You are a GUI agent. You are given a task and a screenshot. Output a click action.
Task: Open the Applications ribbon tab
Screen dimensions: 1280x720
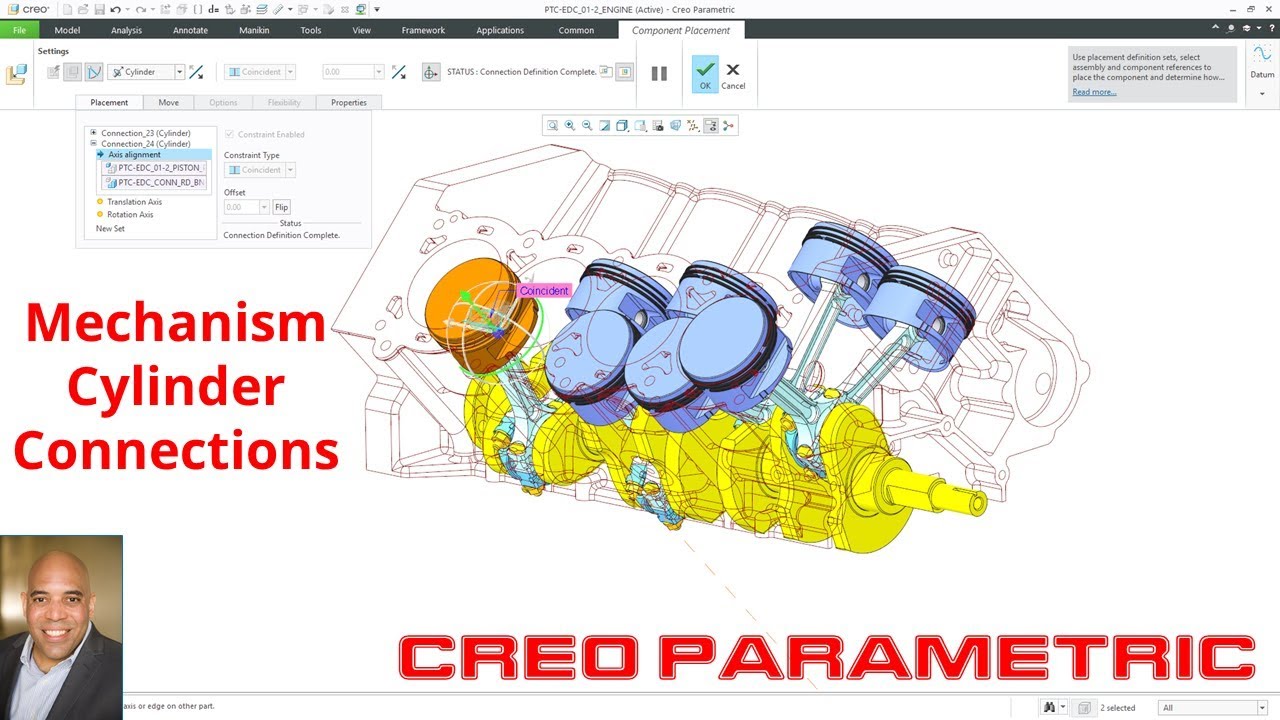[500, 30]
